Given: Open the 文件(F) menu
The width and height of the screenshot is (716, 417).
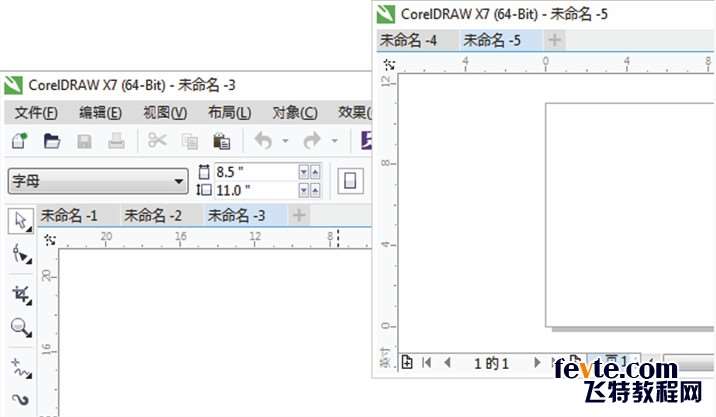Looking at the screenshot, I should coord(36,112).
